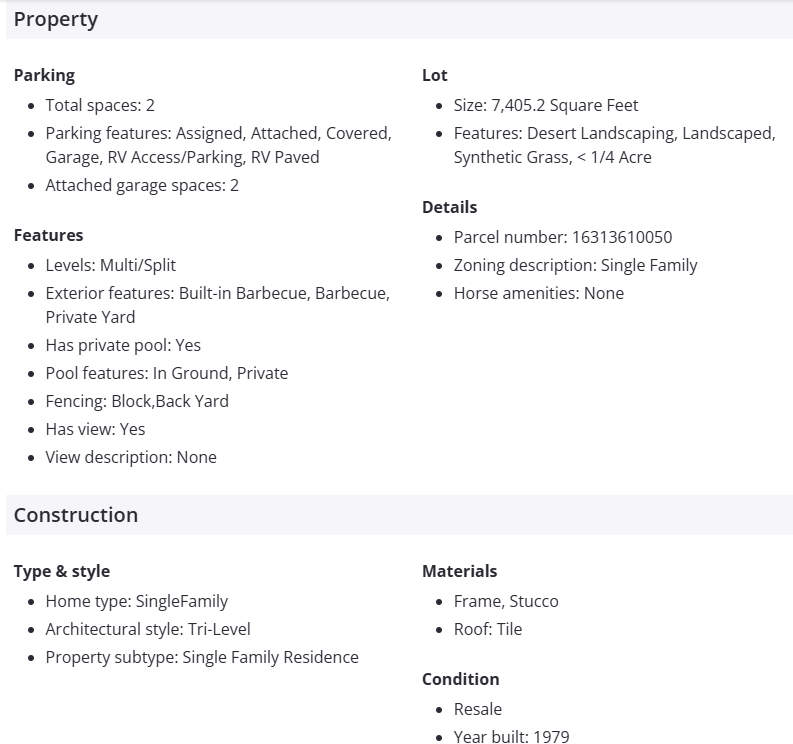Select the Total spaces: 2 entry
Screen dimensions: 793x744
(100, 105)
